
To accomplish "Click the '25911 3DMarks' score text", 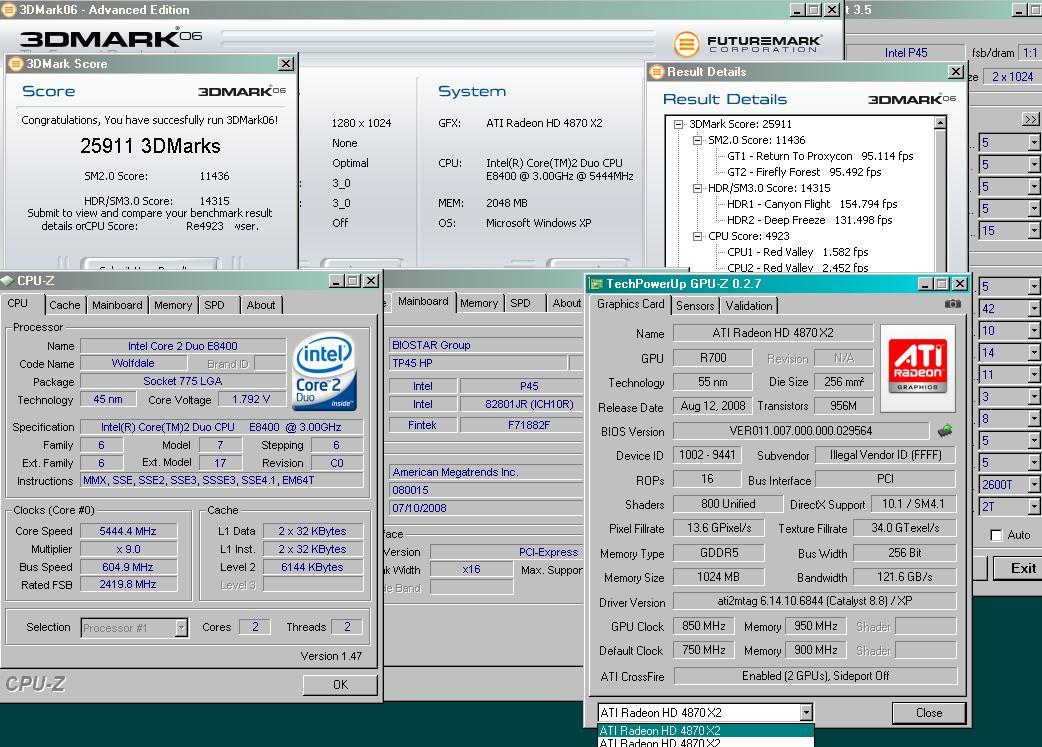I will [x=150, y=146].
